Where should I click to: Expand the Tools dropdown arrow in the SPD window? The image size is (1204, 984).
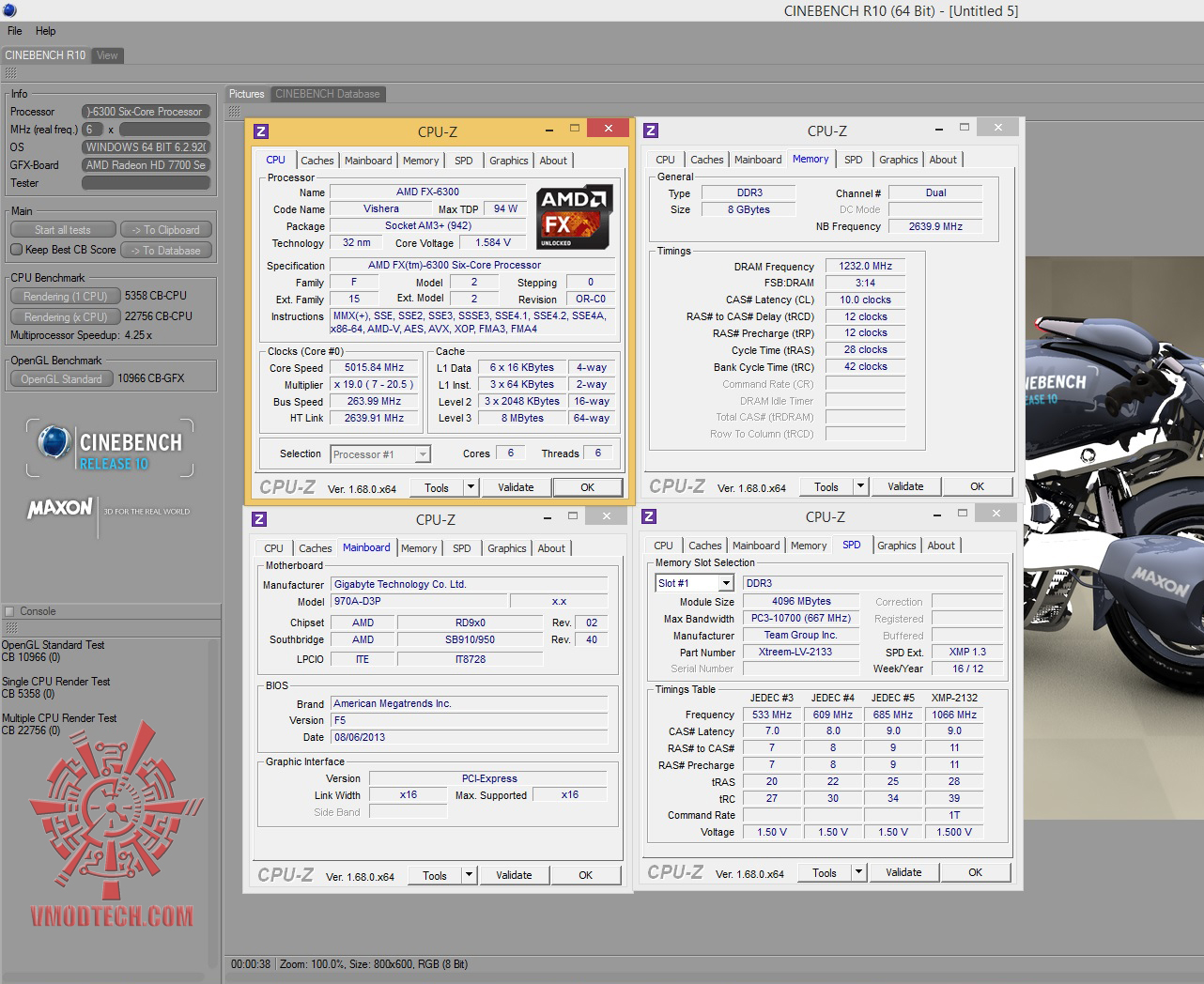coord(857,872)
